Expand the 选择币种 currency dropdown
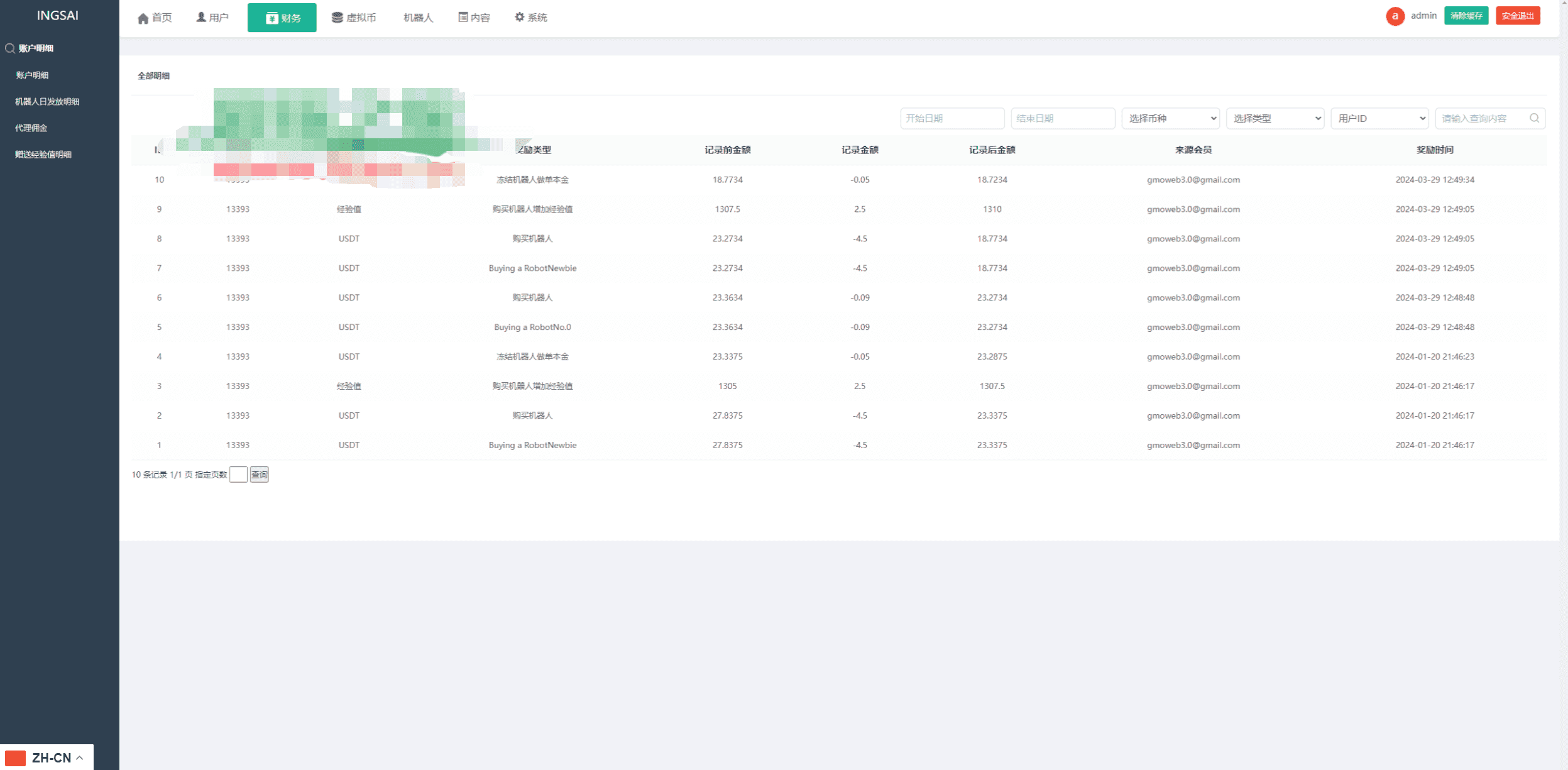This screenshot has height=770, width=1568. [x=1170, y=118]
